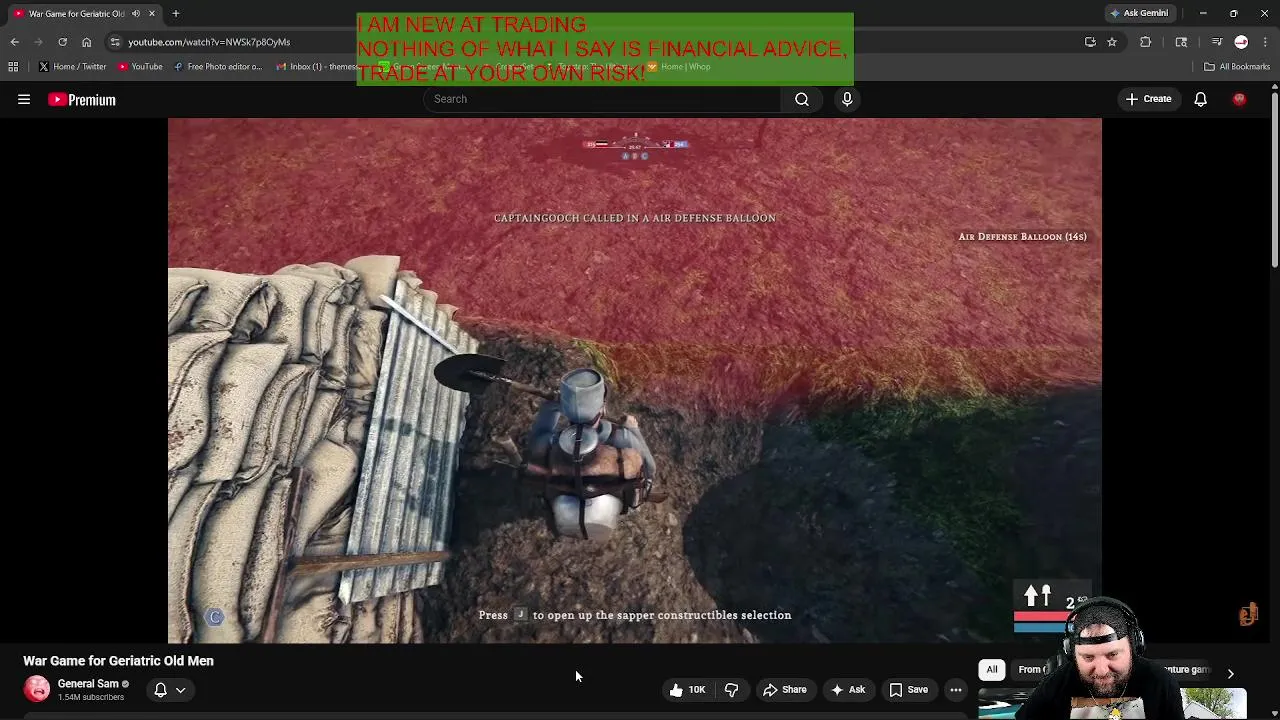Go to YouTube Premium home logo
This screenshot has width=1280, height=720.
[x=82, y=99]
